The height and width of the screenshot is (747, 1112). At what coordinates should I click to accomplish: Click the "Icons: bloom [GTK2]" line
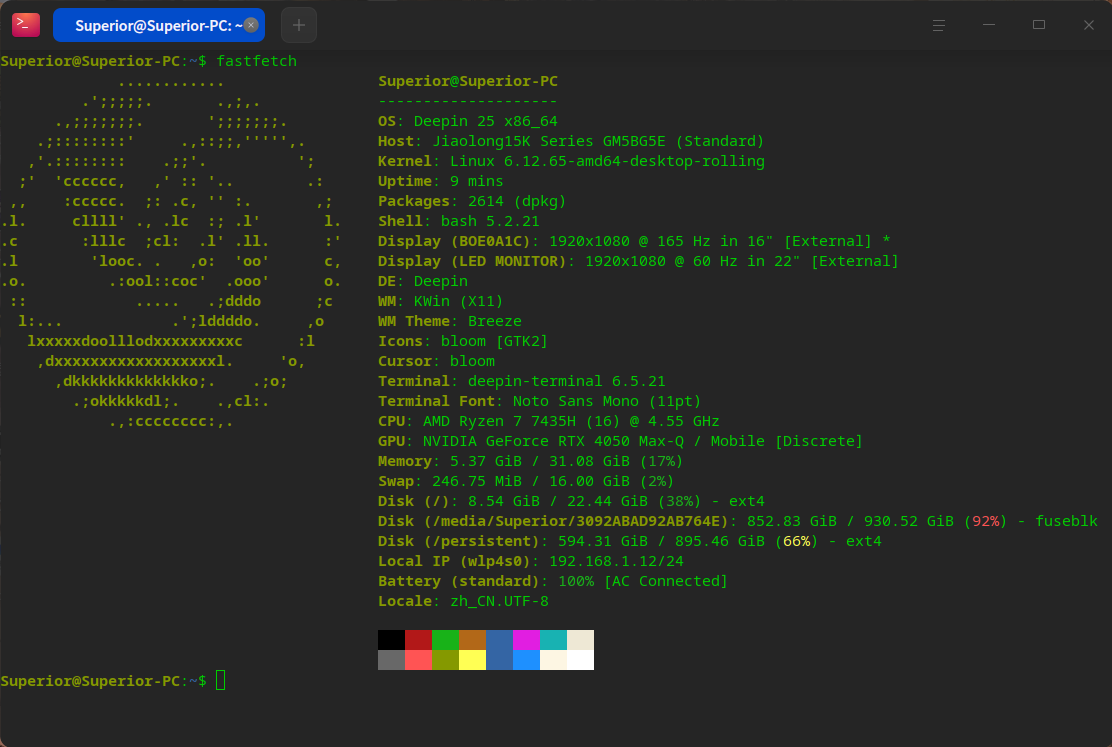(463, 341)
